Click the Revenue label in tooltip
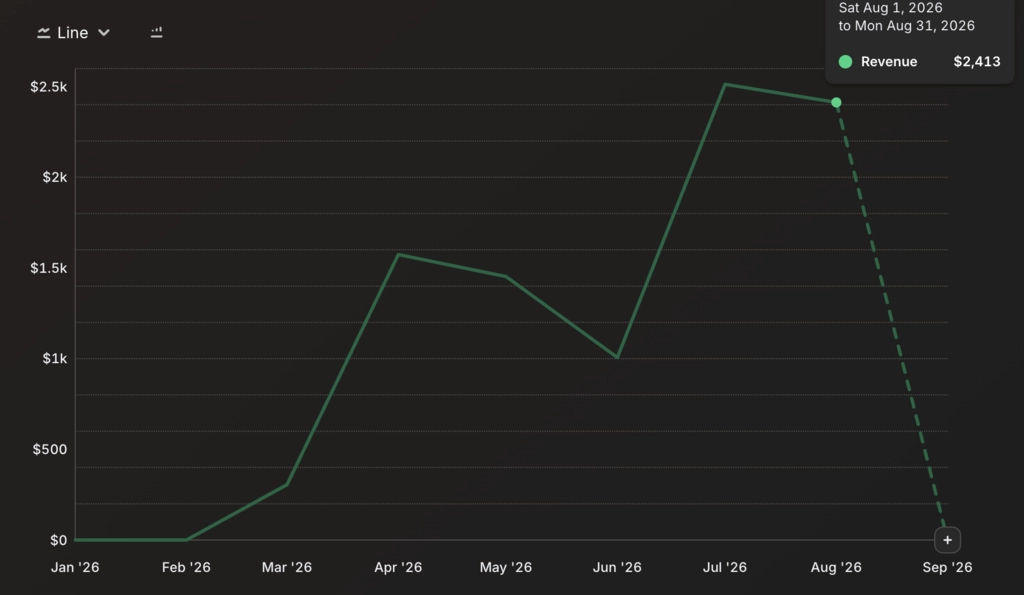The height and width of the screenshot is (595, 1024). pyautogui.click(x=889, y=62)
